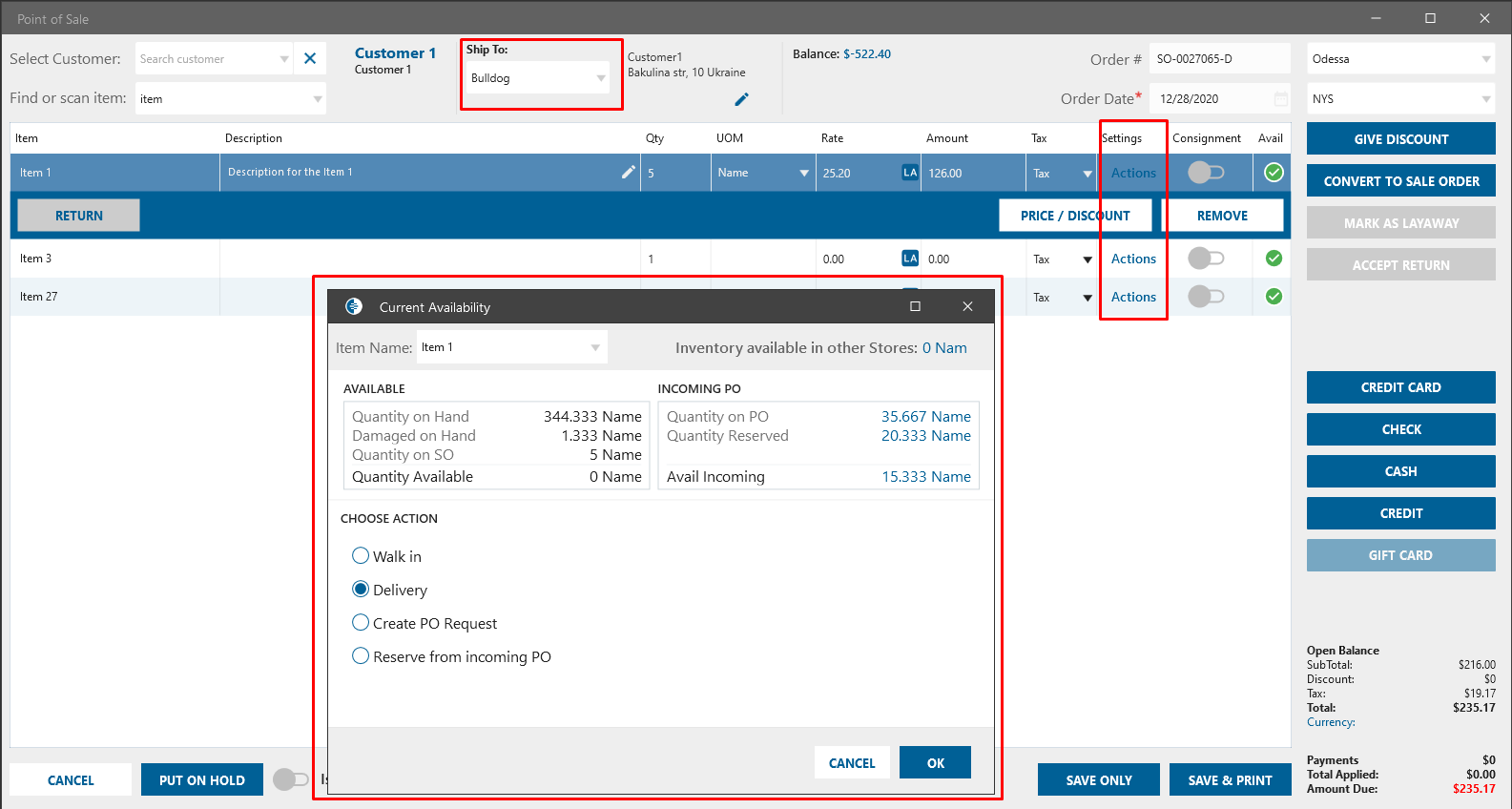
Task: Maximize the Current Availability dialog
Action: coord(915,306)
